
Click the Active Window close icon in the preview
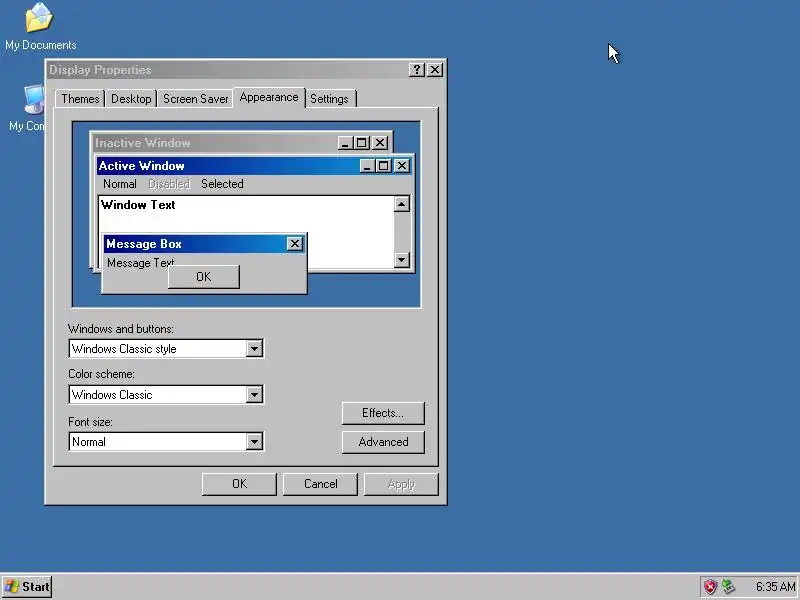click(402, 166)
